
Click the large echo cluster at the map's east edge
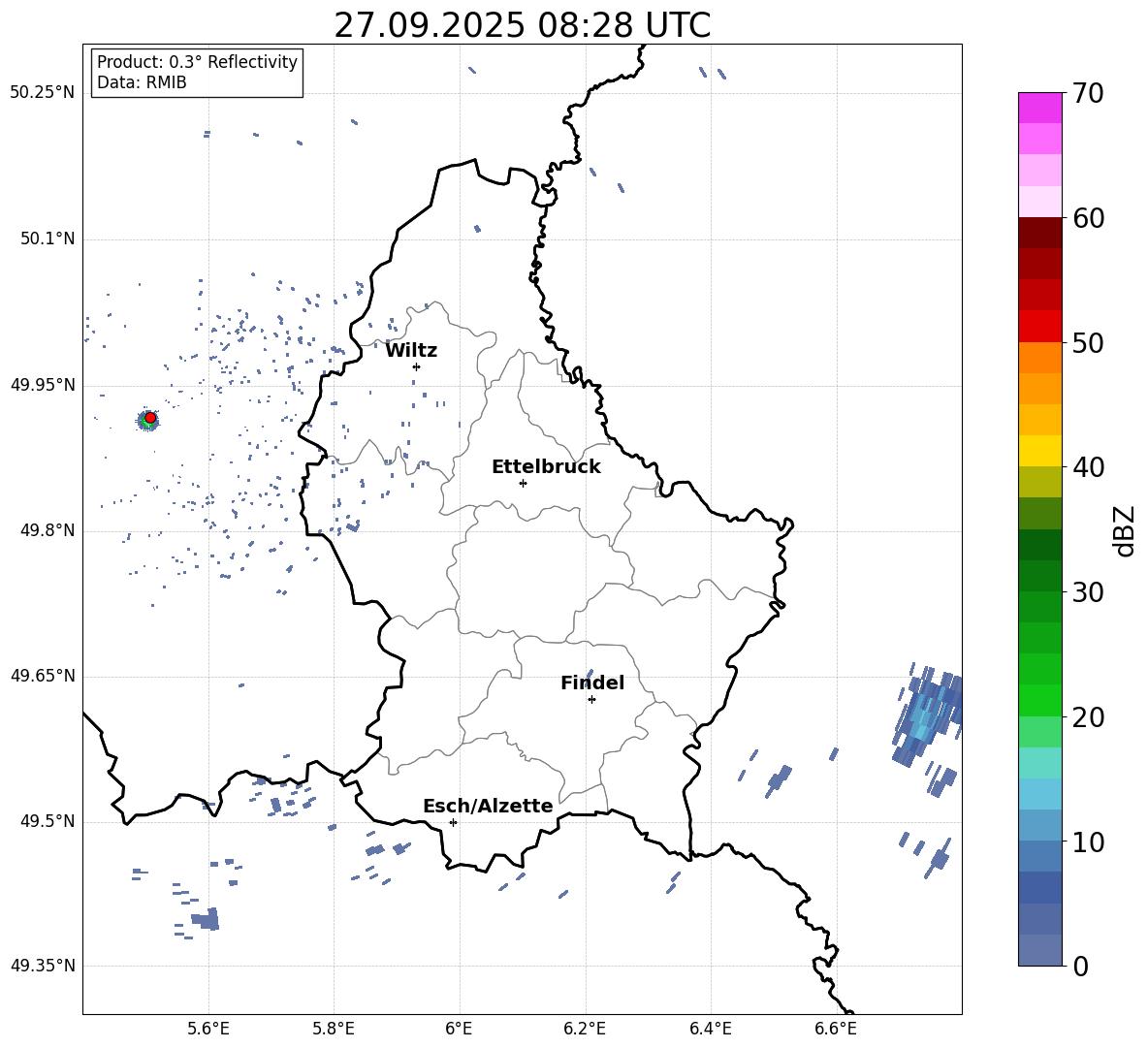pyautogui.click(x=928, y=715)
